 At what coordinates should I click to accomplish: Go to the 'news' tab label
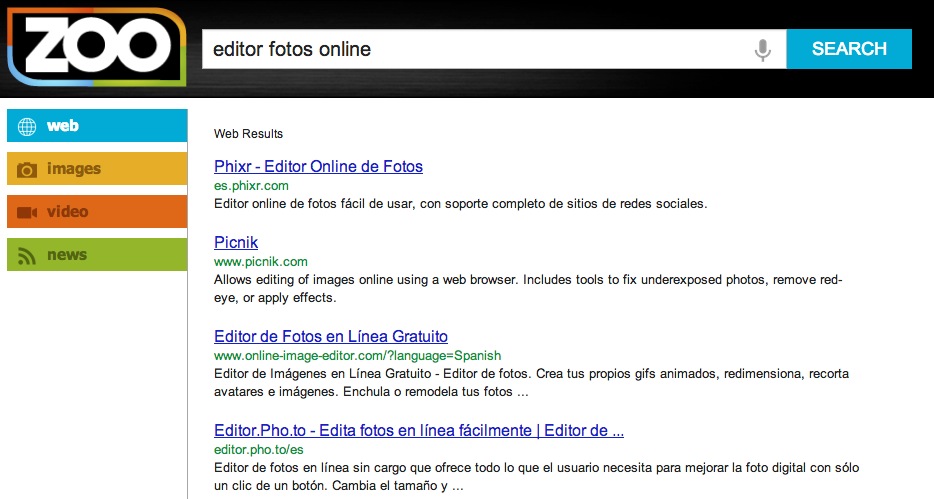coord(67,255)
